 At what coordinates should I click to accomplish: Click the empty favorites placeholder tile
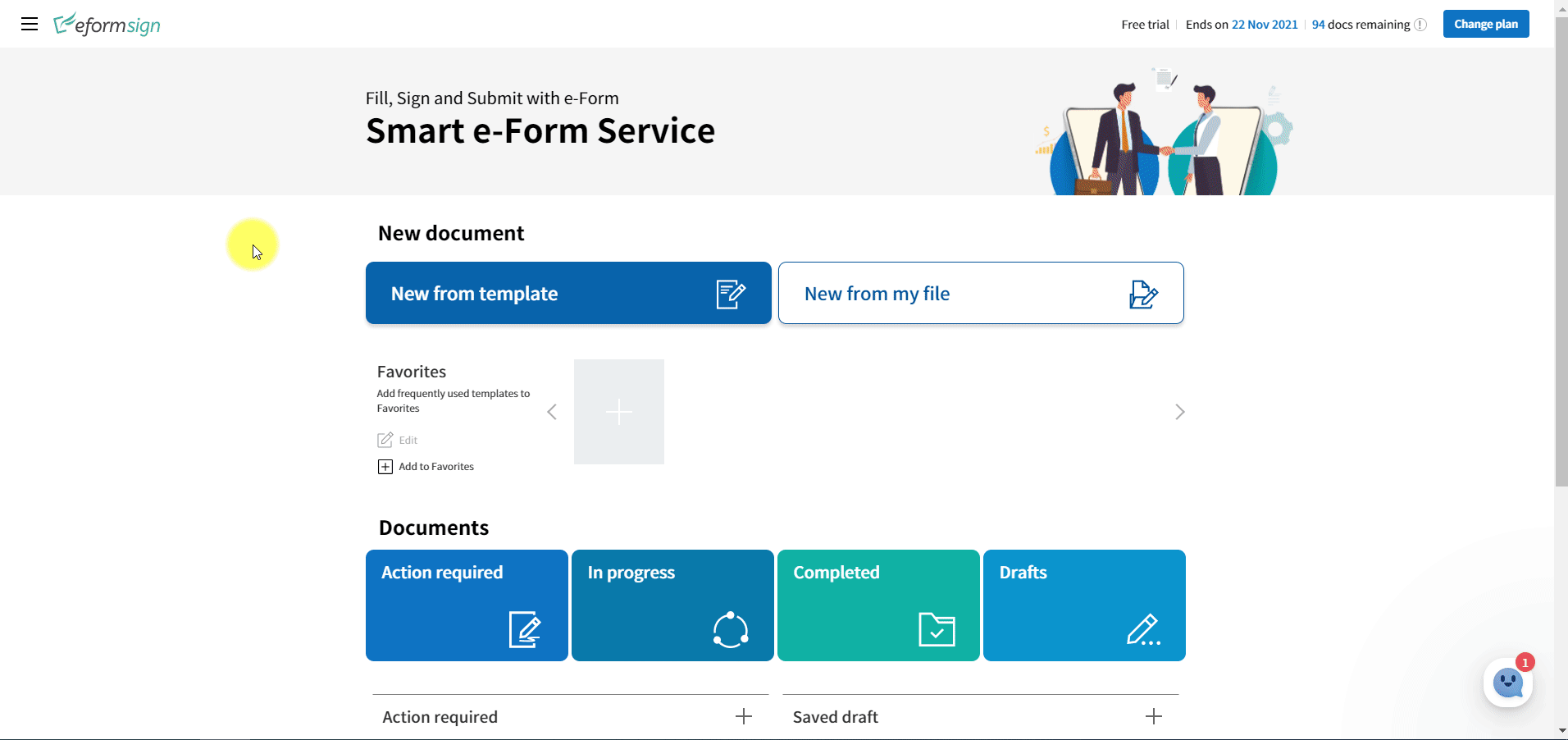coord(619,412)
